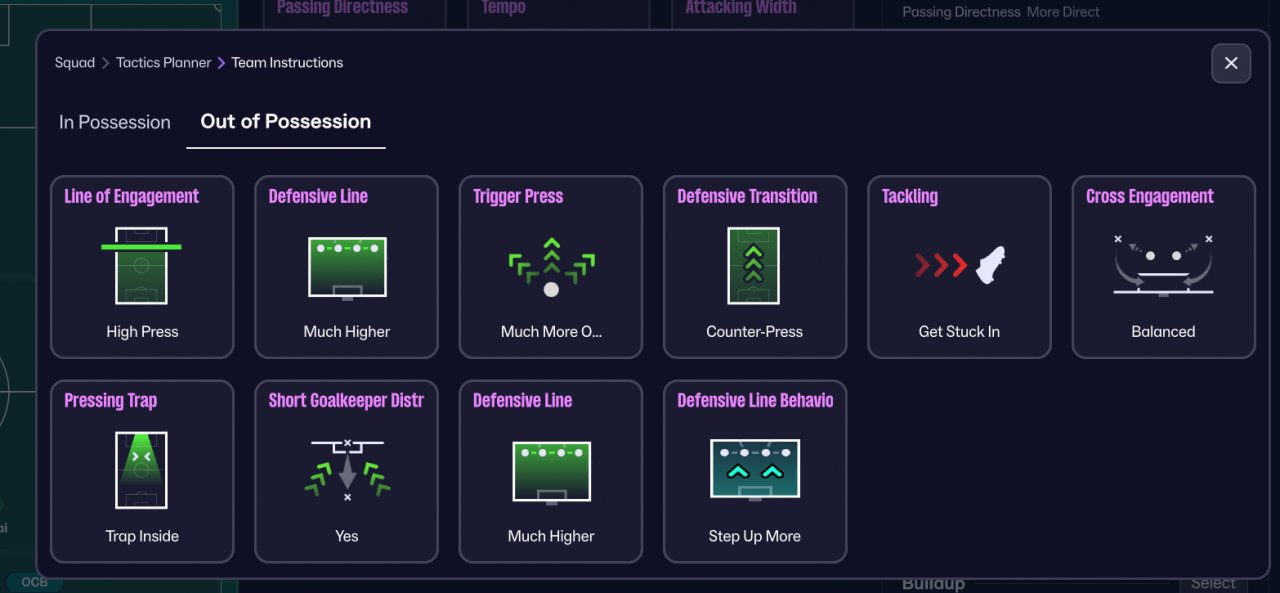Screen dimensions: 1280x593
Task: Click the Defensive Line Behaviour arrows icon
Action: coord(754,470)
